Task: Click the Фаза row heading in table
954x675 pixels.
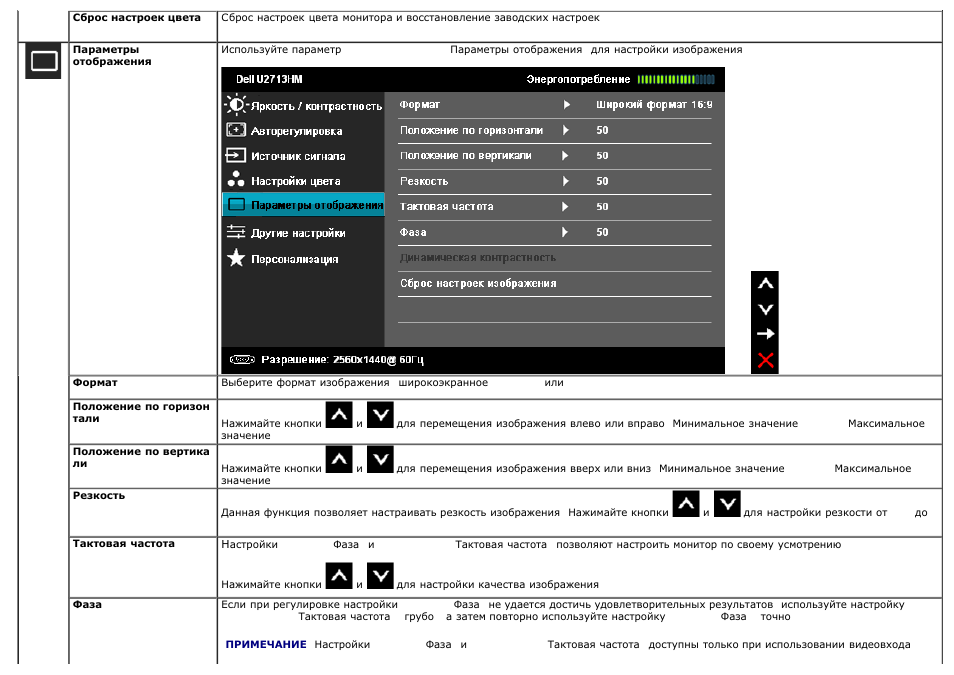Action: tap(87, 605)
